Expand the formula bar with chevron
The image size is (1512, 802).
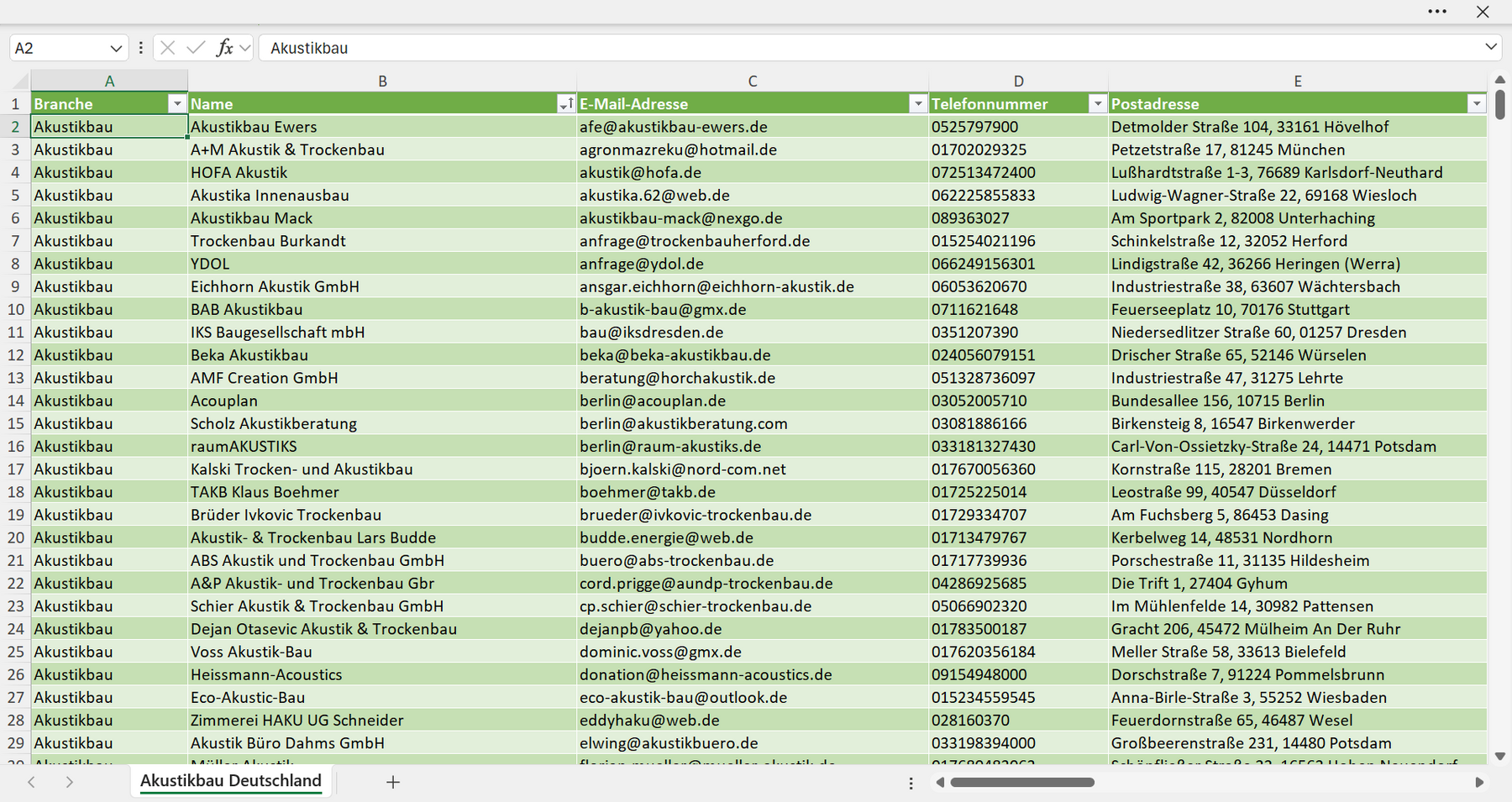click(x=1491, y=47)
